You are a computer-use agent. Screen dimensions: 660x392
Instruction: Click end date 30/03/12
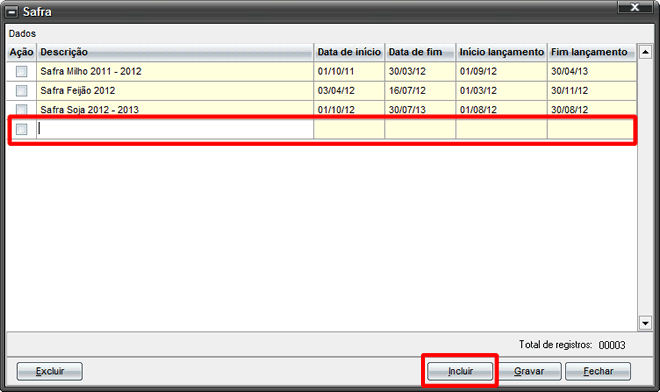[407, 72]
